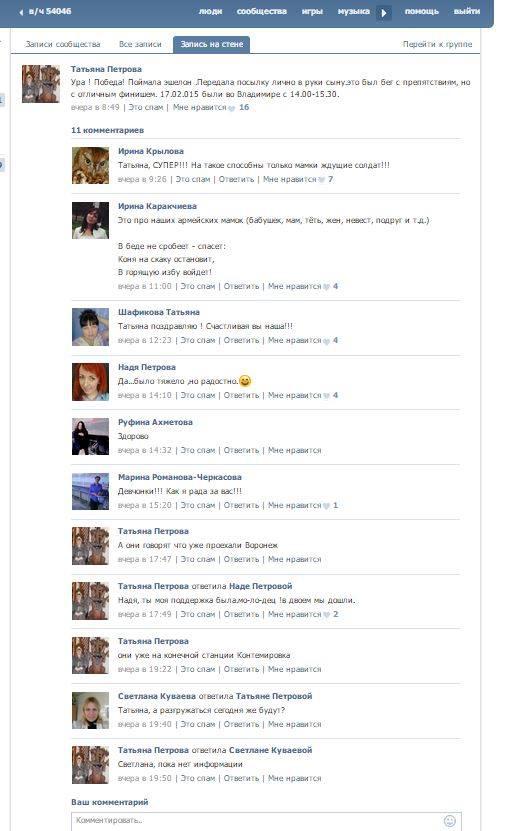Click heart icon on main post likes
507x831 pixels.
point(232,108)
